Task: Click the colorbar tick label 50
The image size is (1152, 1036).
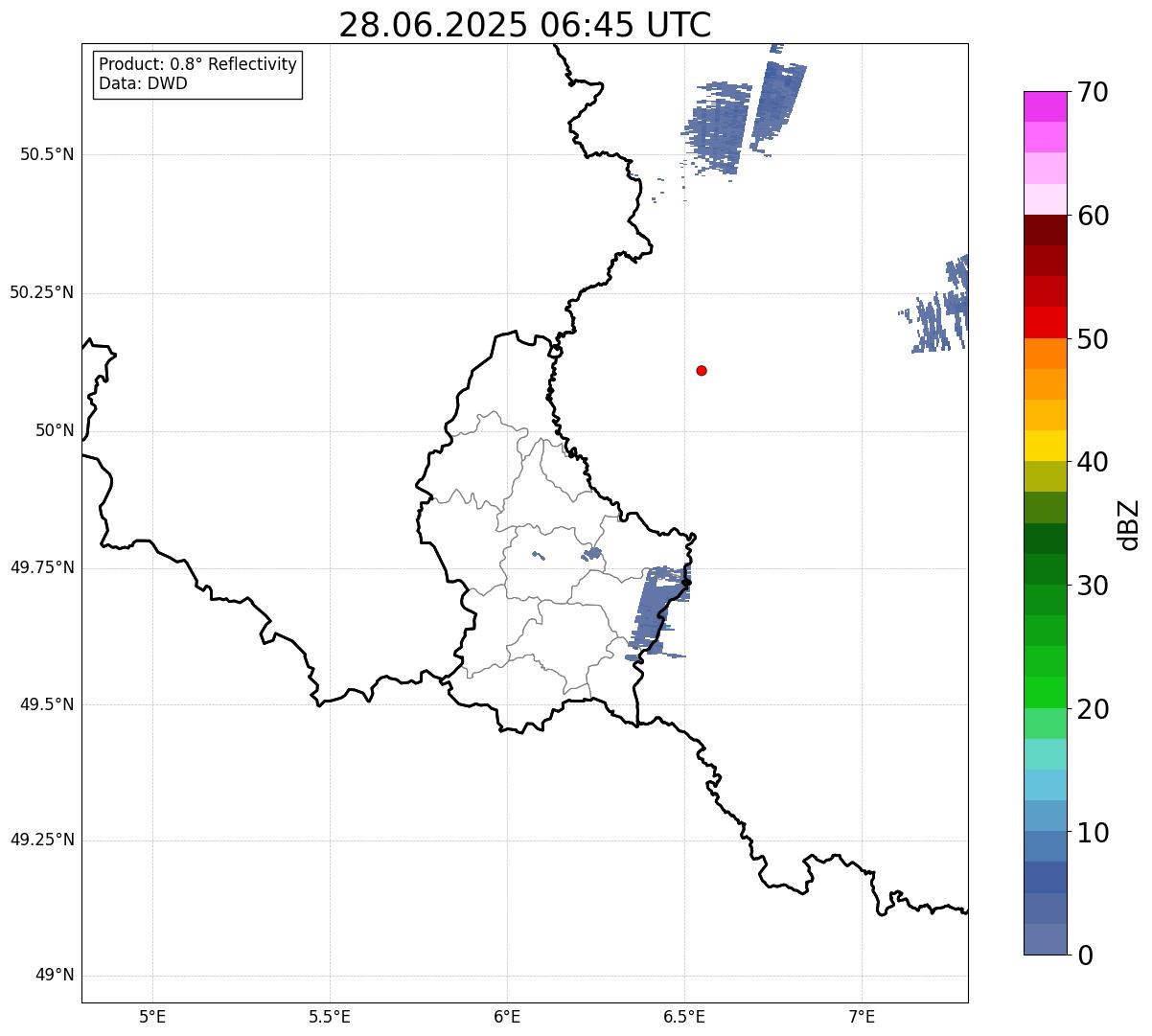Action: pyautogui.click(x=1093, y=339)
